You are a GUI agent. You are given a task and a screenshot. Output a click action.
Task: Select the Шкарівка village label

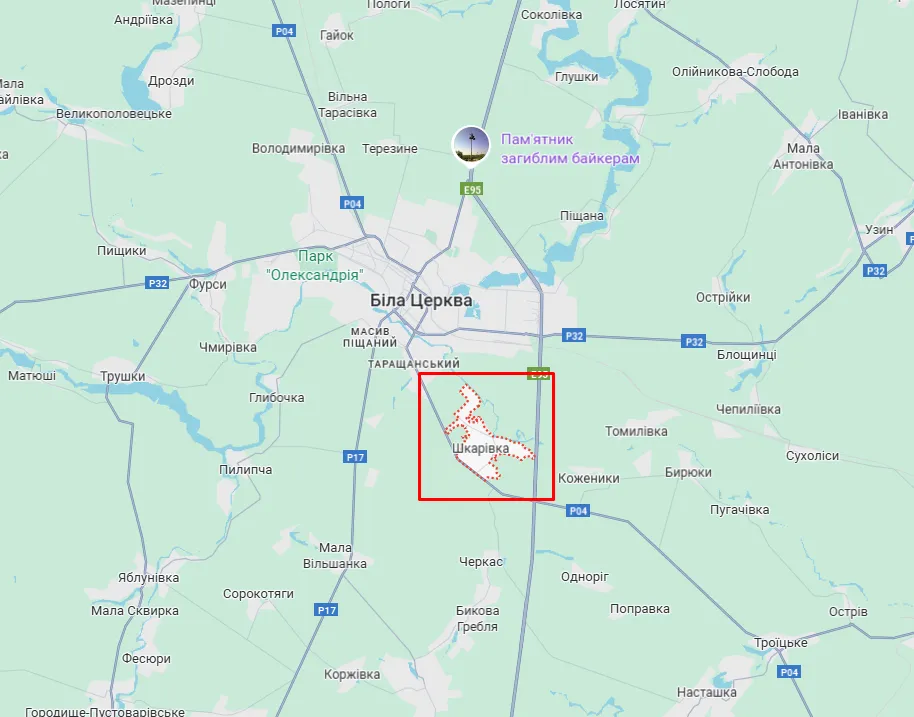(x=481, y=448)
